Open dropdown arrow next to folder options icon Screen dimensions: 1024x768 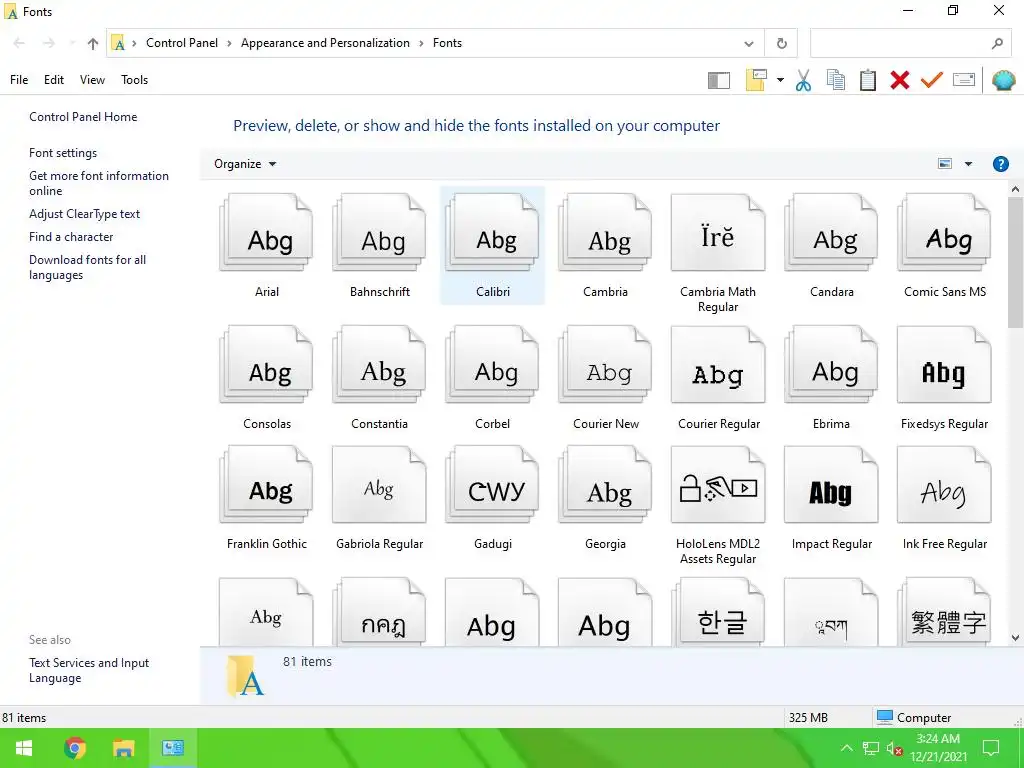780,80
